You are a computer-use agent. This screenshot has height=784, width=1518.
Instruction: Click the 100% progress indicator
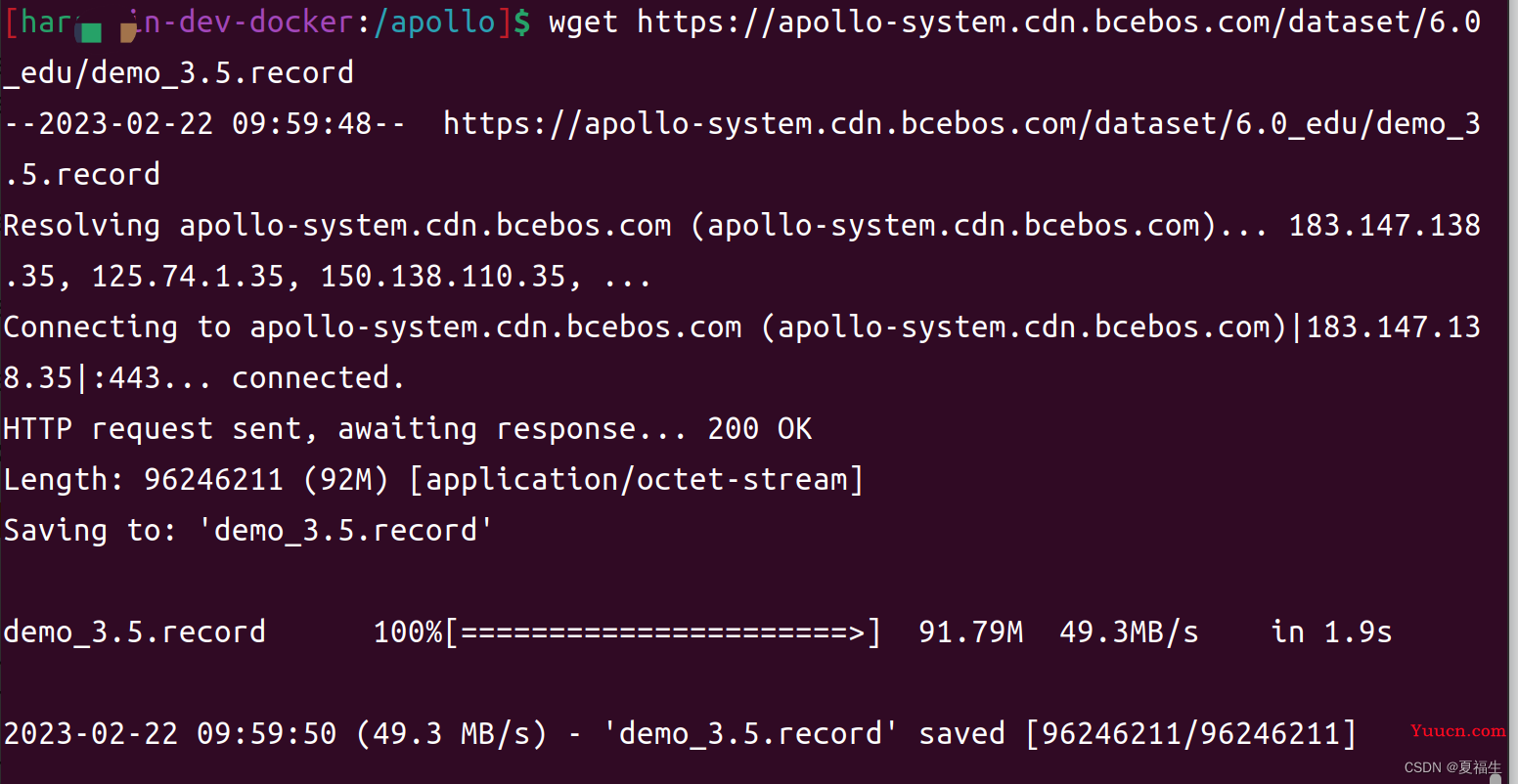click(x=408, y=632)
